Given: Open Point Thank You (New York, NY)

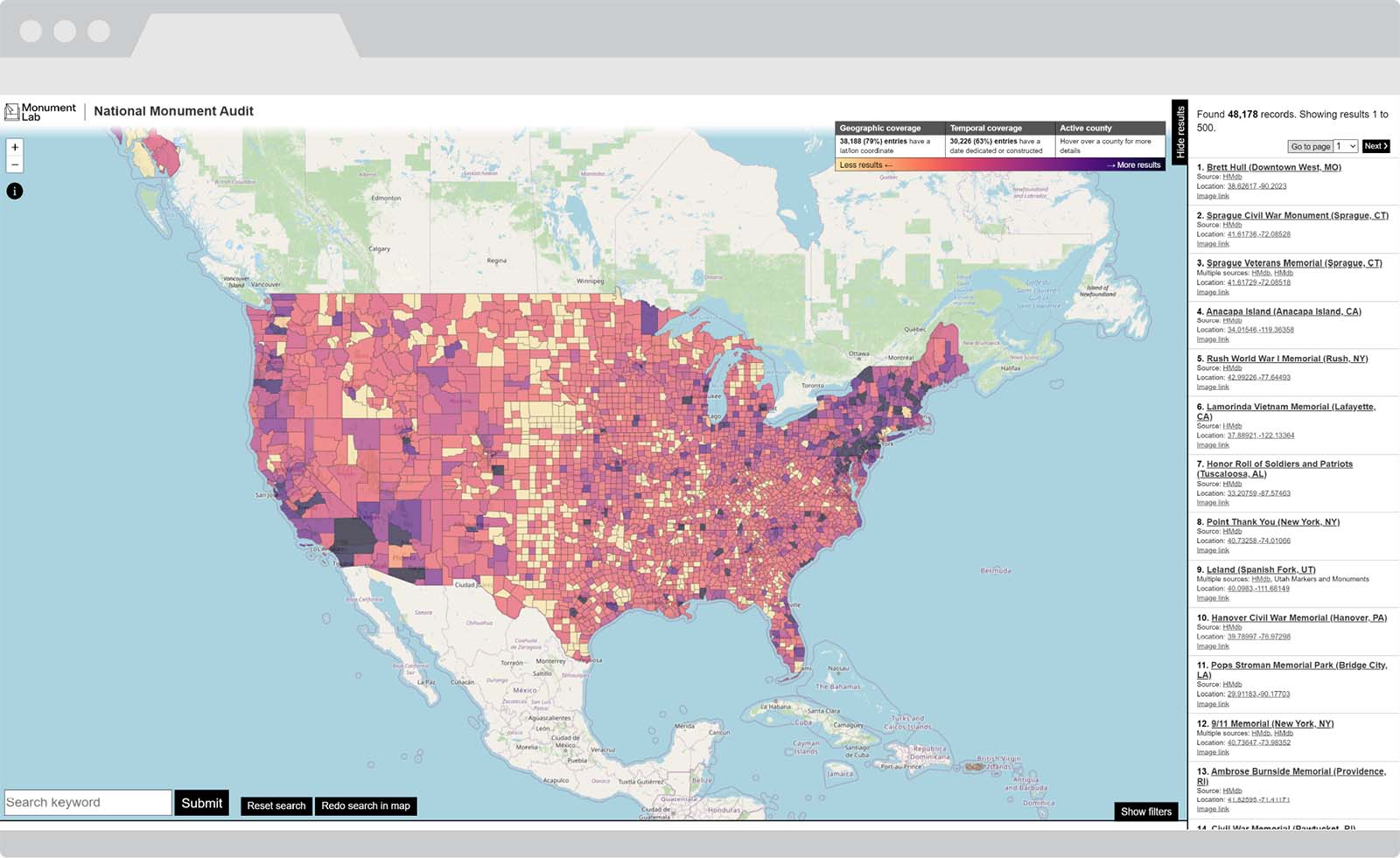Looking at the screenshot, I should [x=1273, y=521].
